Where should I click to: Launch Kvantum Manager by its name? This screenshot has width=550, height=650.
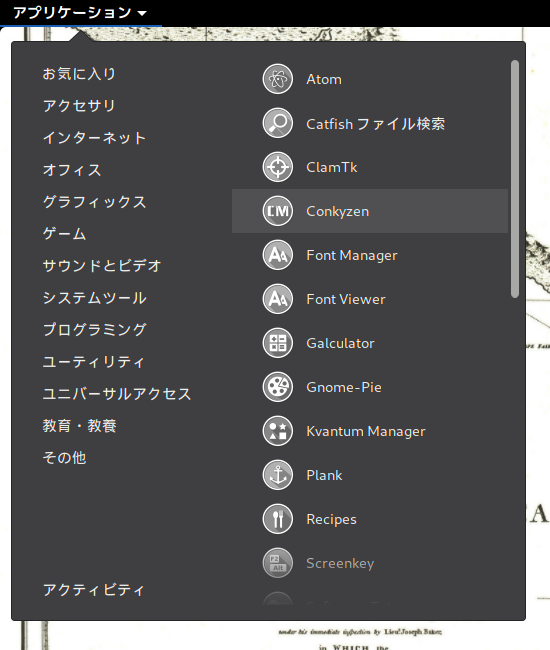tap(366, 431)
